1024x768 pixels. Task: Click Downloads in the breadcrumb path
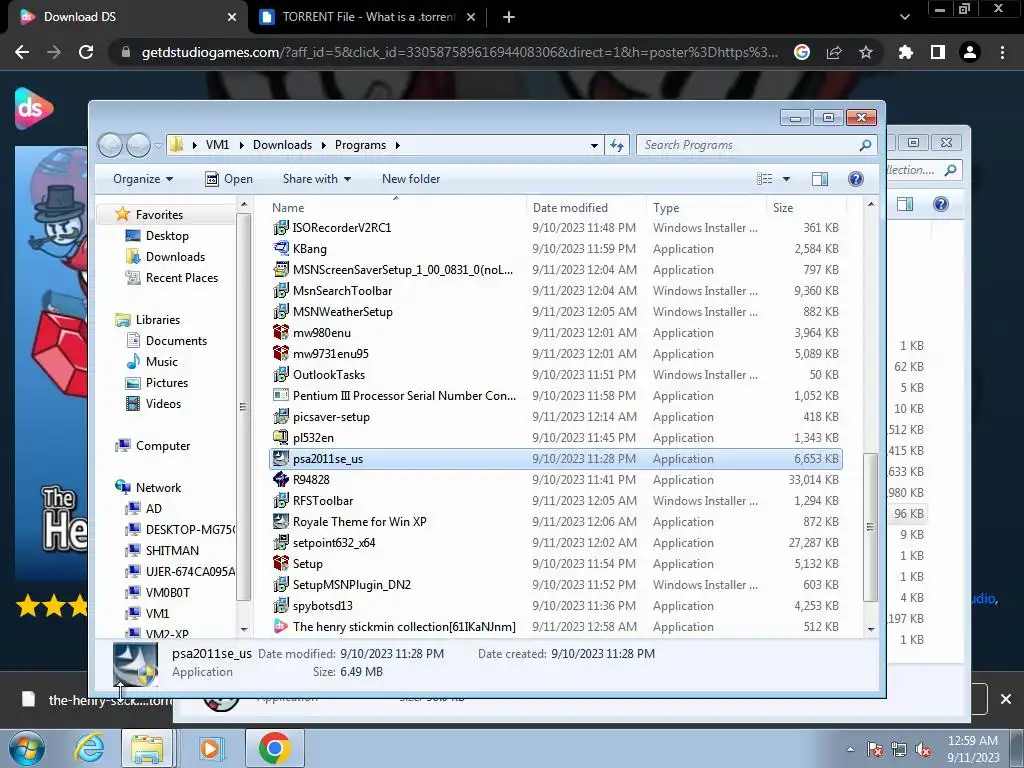tap(282, 145)
